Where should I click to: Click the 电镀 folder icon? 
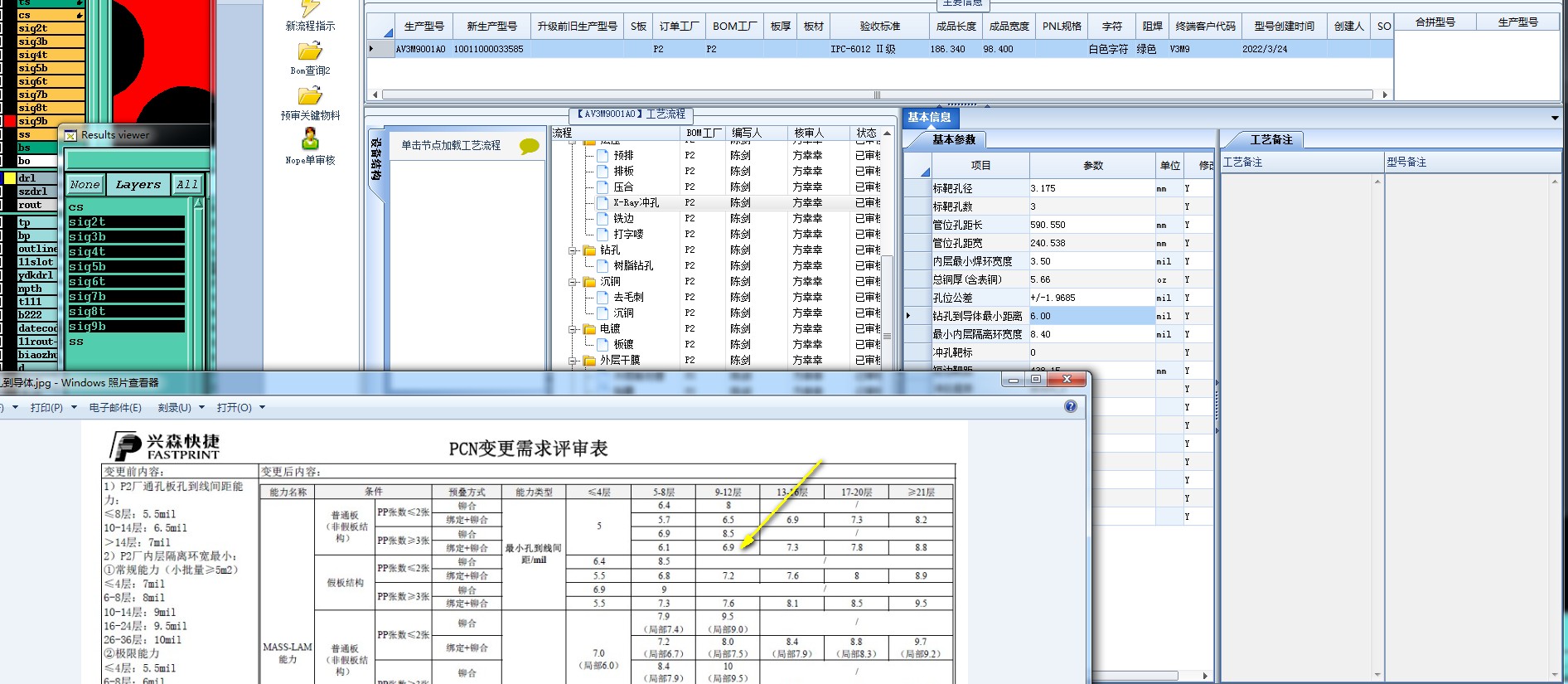click(x=589, y=328)
